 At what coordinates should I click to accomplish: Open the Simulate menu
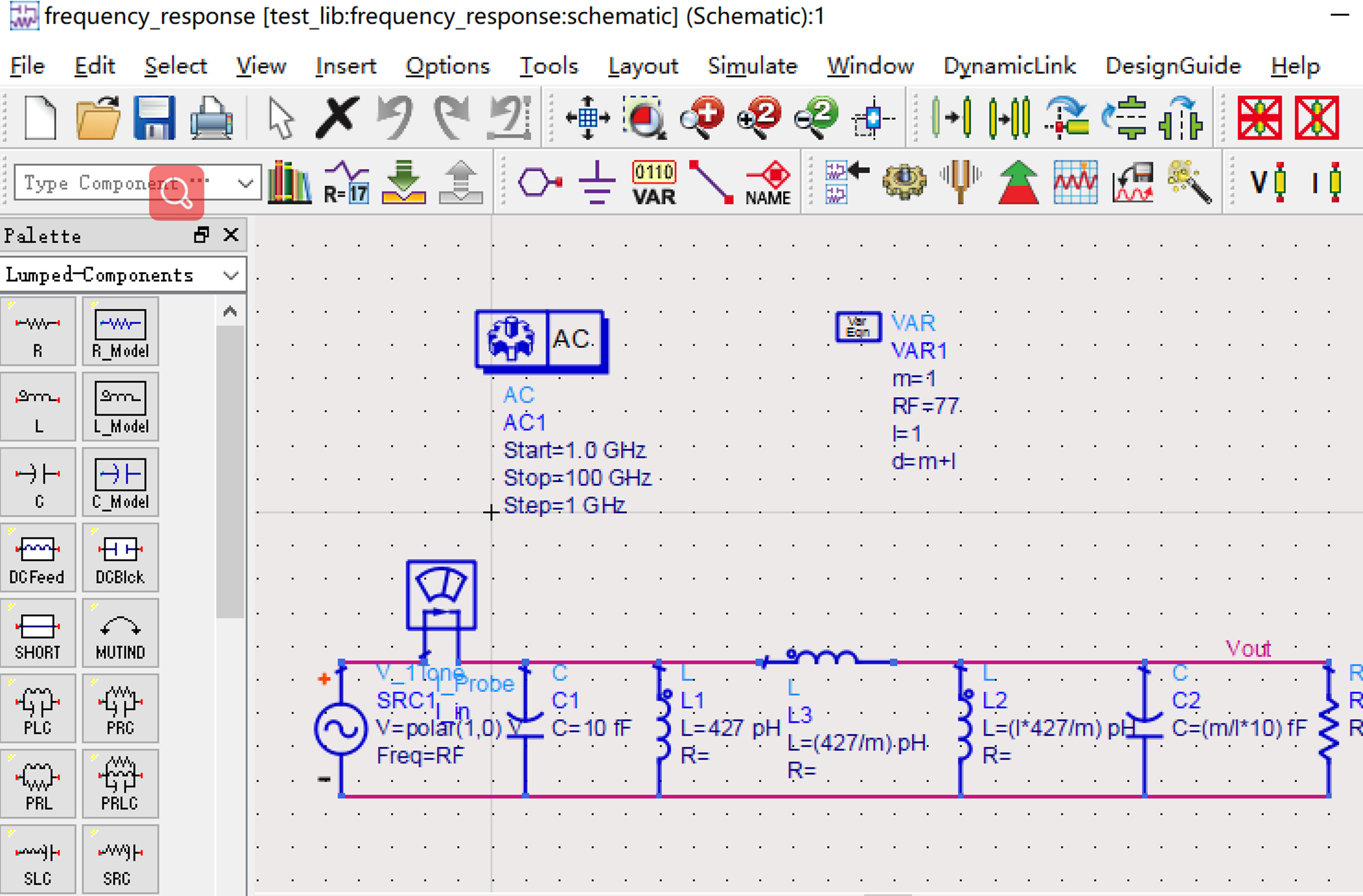click(752, 66)
